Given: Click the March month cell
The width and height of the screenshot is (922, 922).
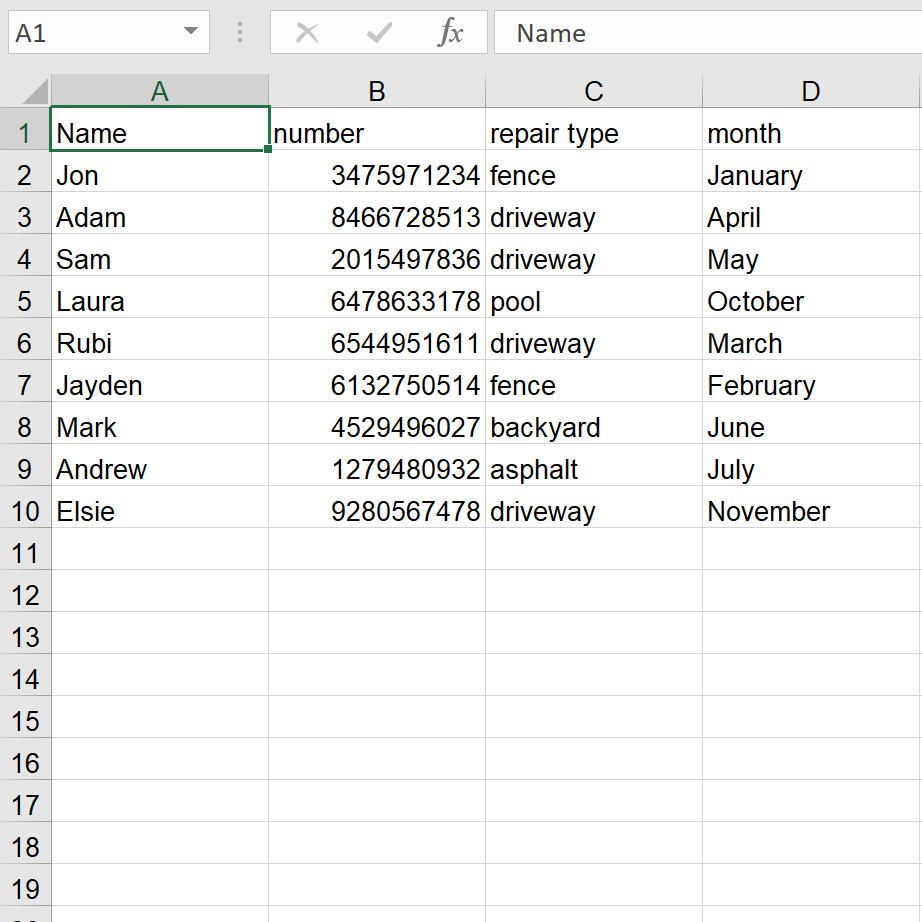Looking at the screenshot, I should 811,339.
